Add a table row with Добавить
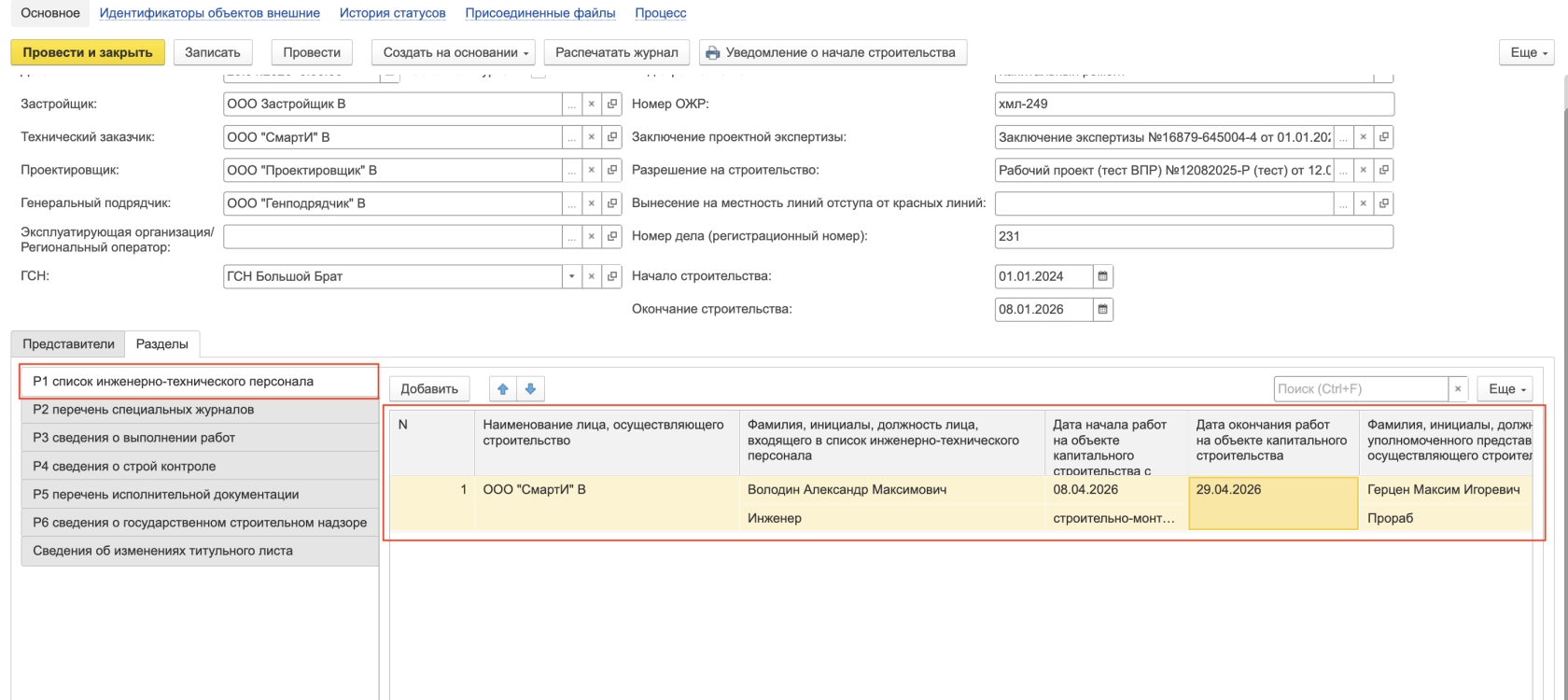Viewport: 1568px width, 700px height. point(429,389)
